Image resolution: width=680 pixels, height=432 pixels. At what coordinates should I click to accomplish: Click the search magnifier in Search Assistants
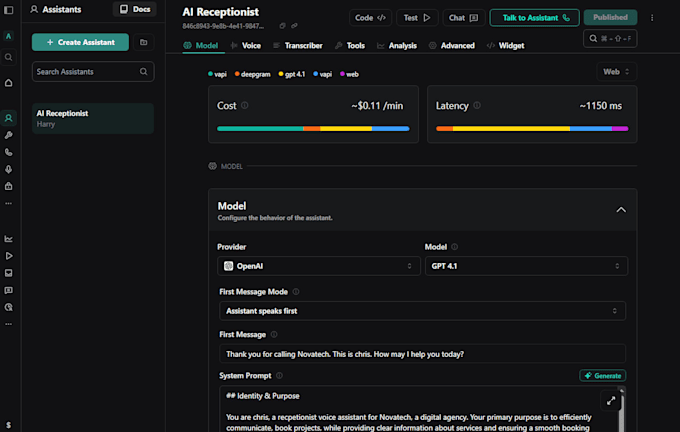coord(144,72)
